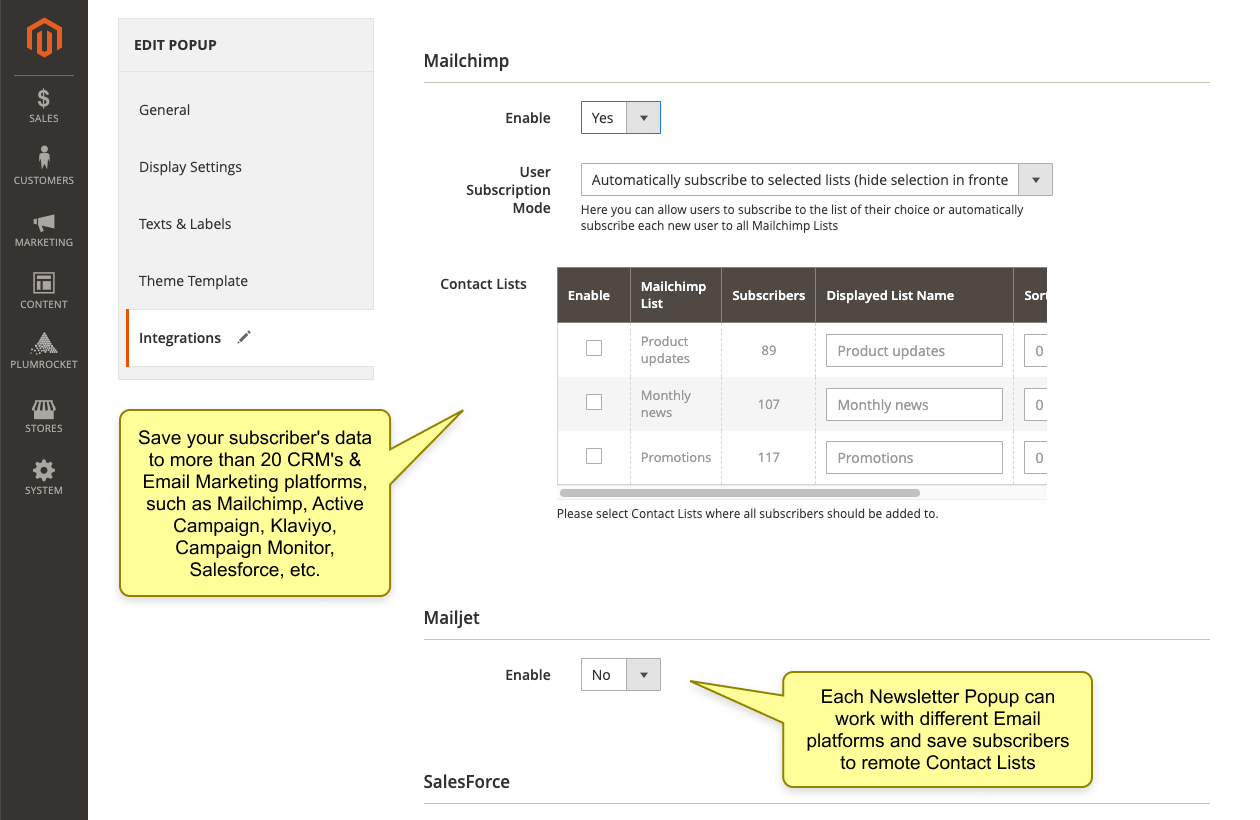
Task: Click the Subscribers column header
Action: click(x=768, y=296)
